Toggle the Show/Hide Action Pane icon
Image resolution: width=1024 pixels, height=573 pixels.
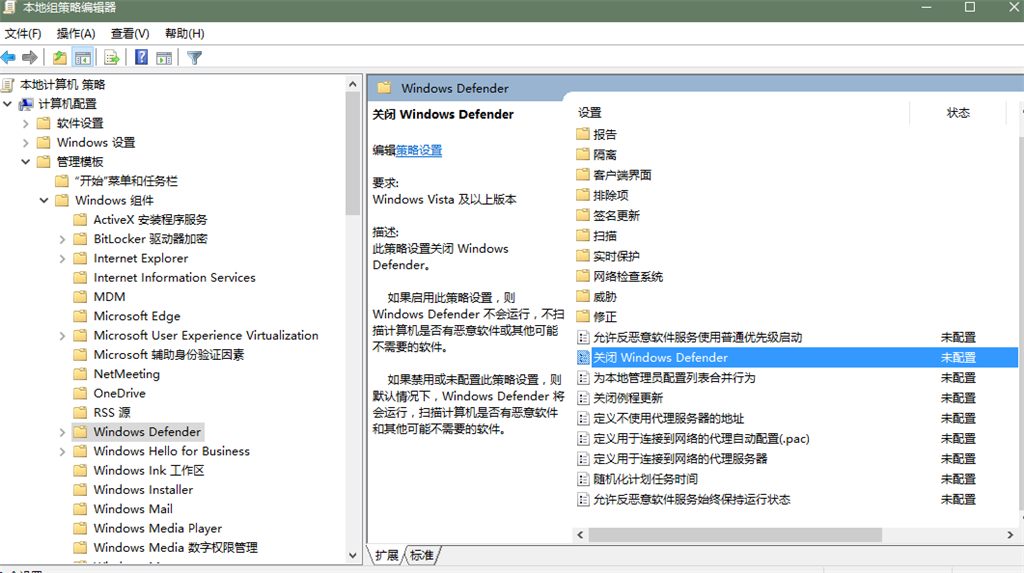coord(164,57)
